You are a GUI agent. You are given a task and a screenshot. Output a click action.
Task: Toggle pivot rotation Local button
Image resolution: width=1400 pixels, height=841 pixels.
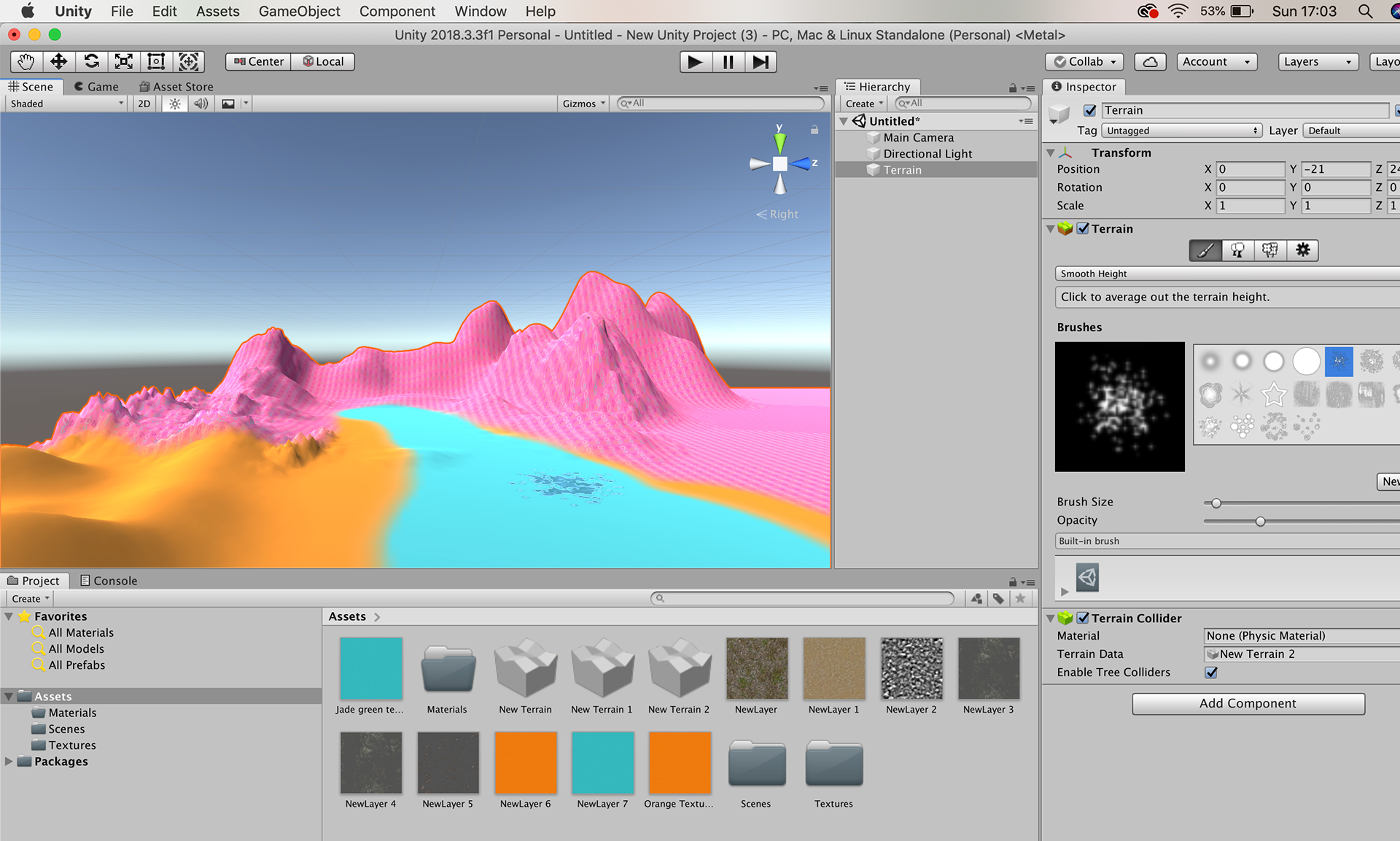pyautogui.click(x=323, y=62)
